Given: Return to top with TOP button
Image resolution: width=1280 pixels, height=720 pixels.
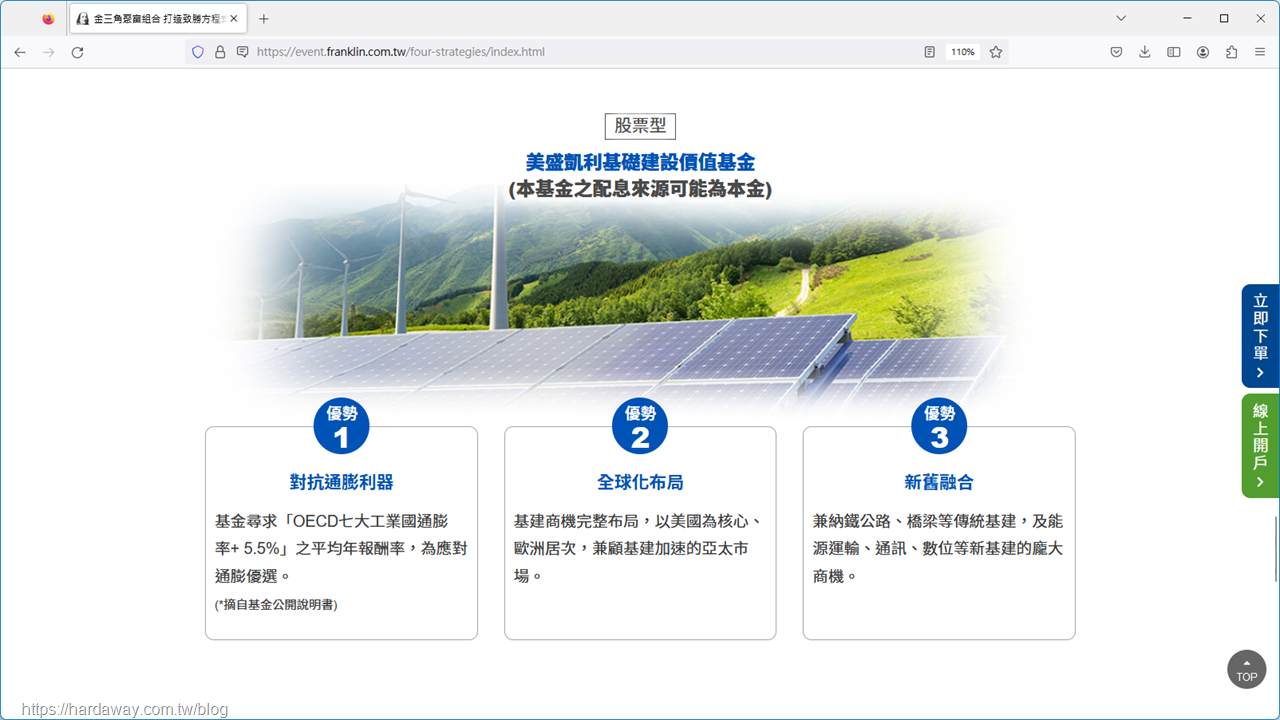Looking at the screenshot, I should pos(1246,670).
